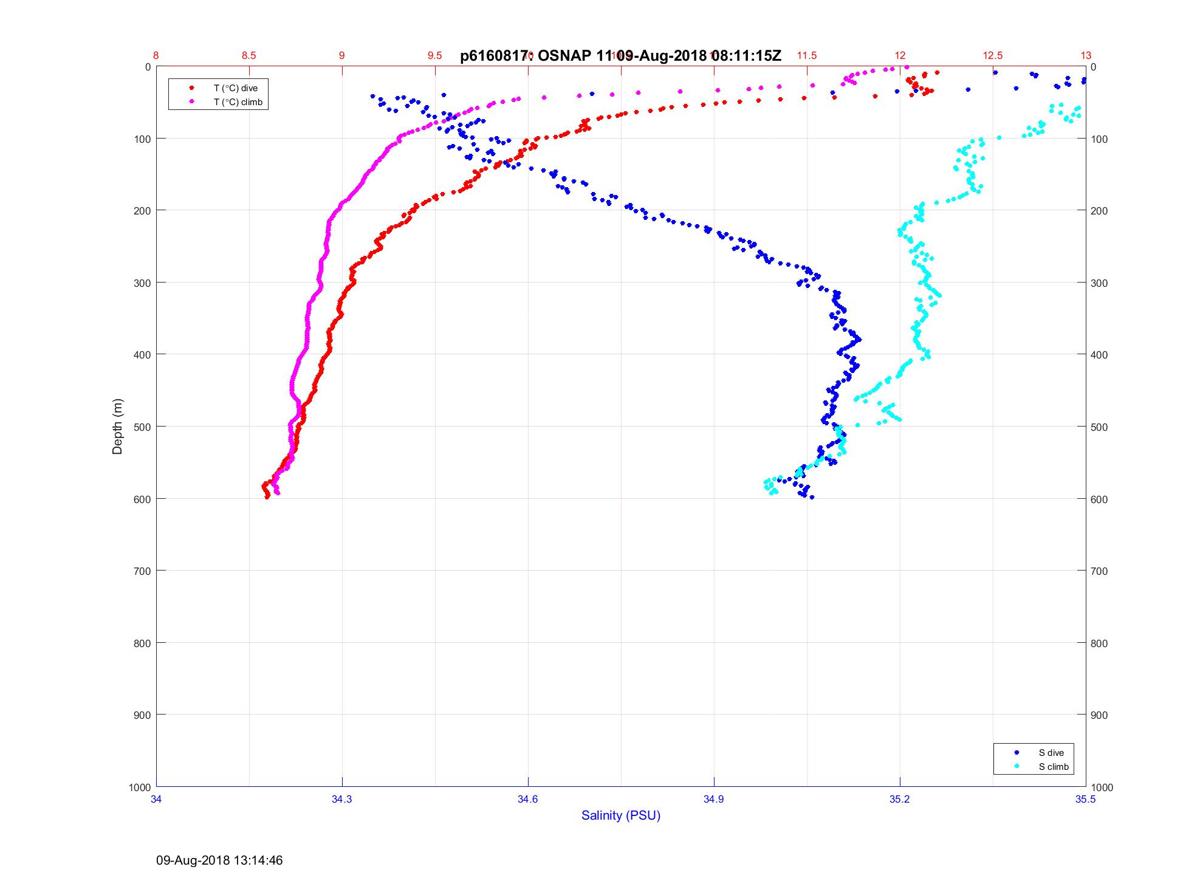Click salinity tick label '34'

click(x=157, y=799)
